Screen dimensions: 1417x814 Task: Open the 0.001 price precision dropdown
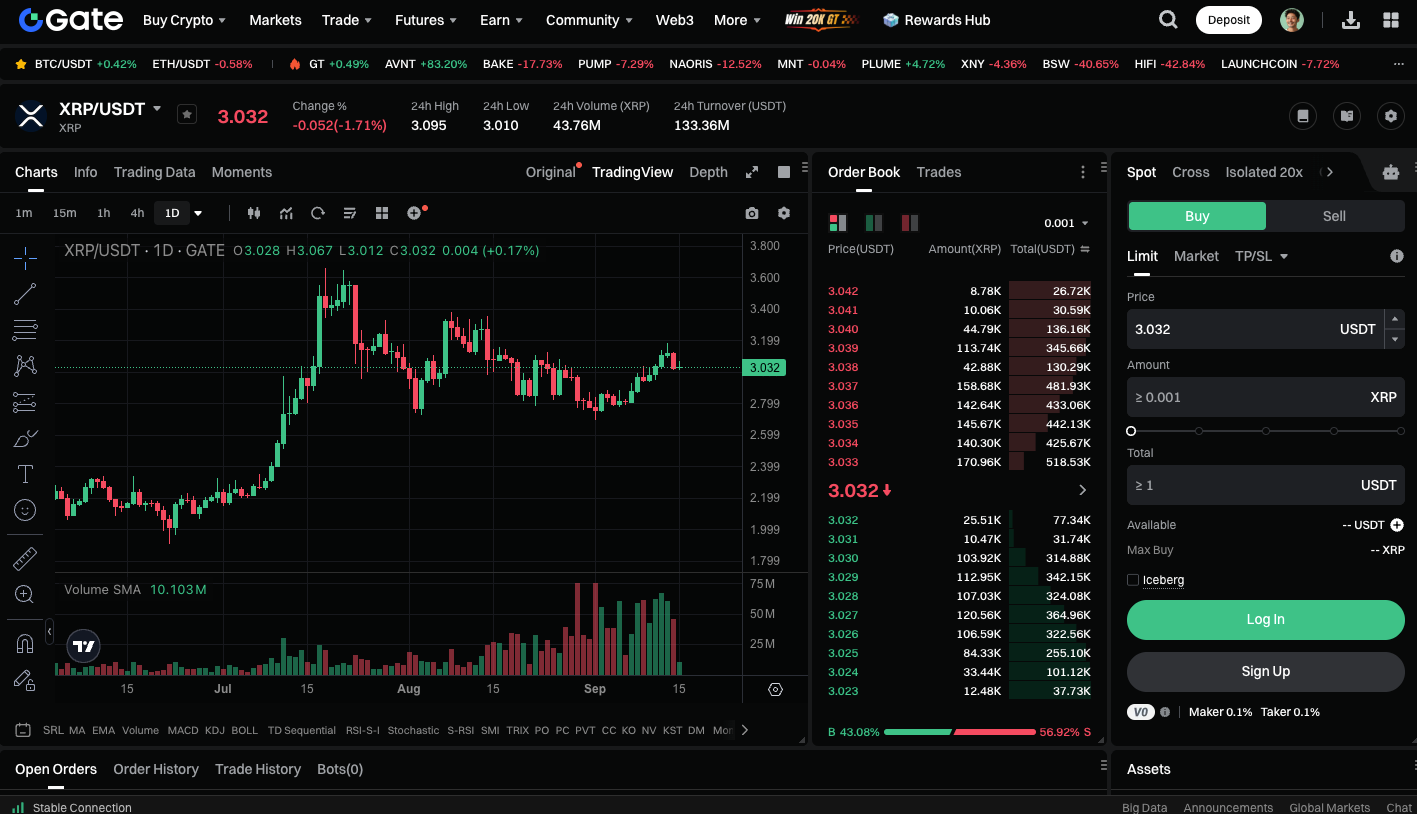click(1066, 223)
